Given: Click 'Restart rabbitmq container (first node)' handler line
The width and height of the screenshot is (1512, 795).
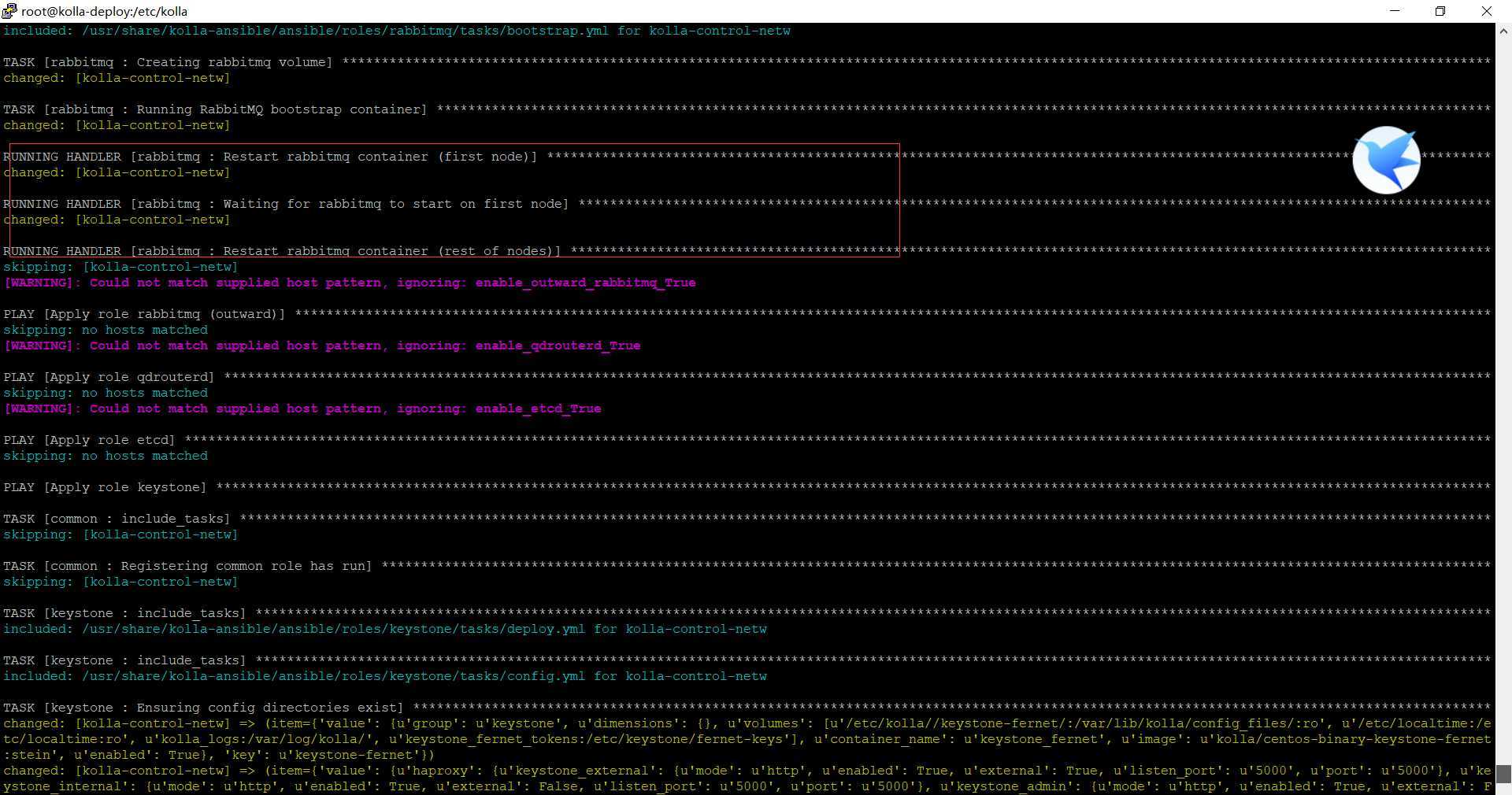Looking at the screenshot, I should [x=747, y=157].
